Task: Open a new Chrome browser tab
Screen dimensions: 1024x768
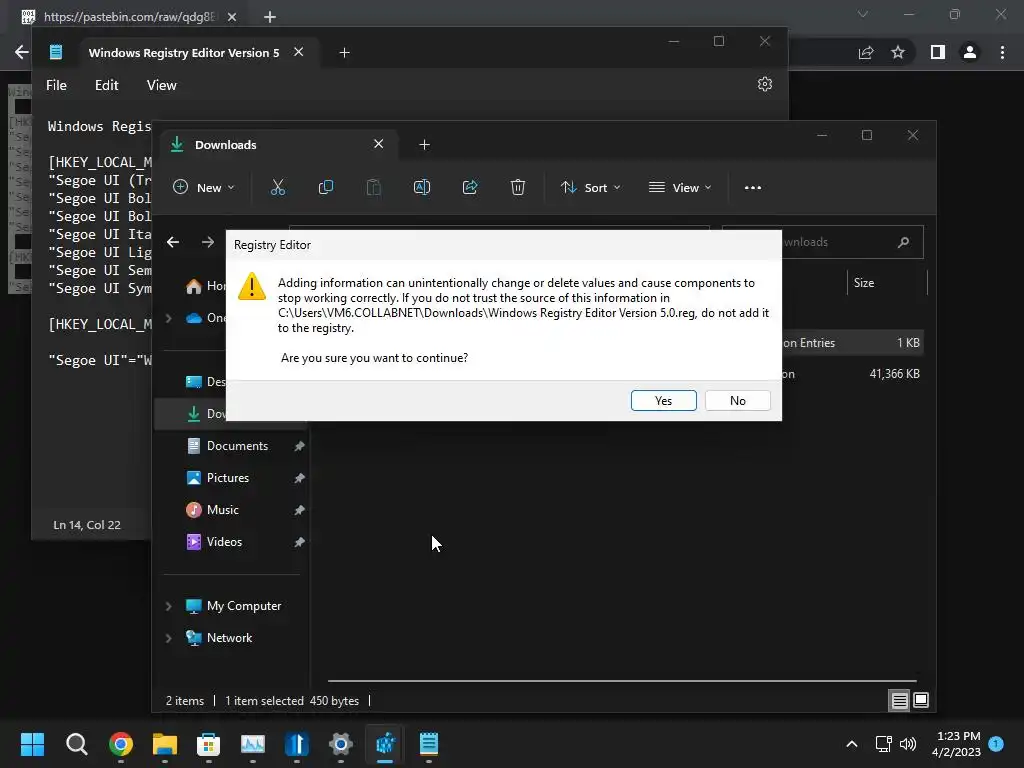Action: pyautogui.click(x=270, y=17)
